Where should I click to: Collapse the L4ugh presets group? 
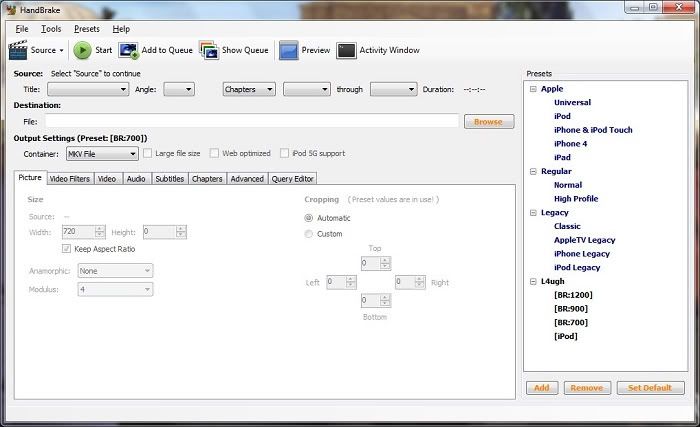[533, 281]
